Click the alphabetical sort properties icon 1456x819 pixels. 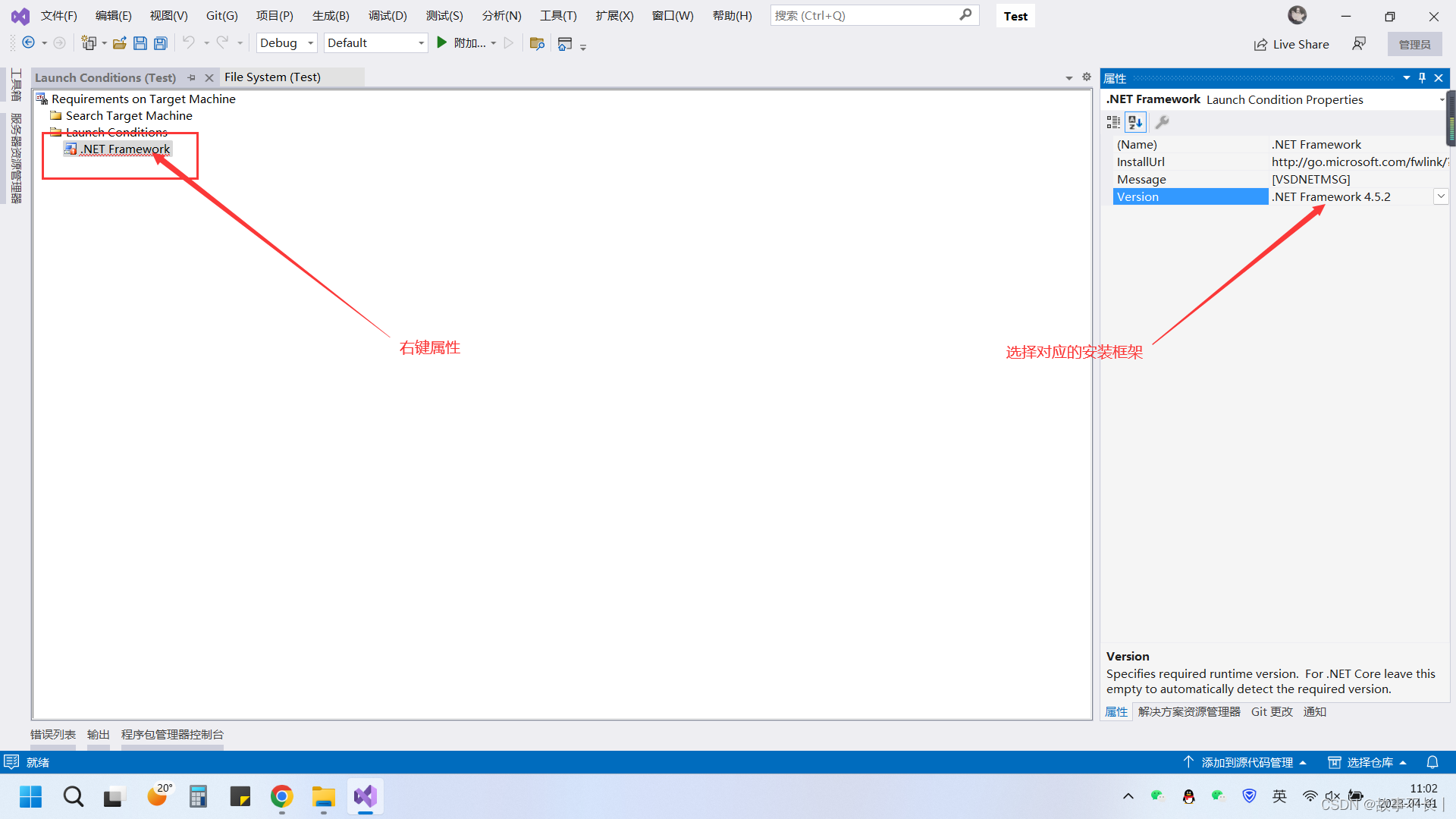(1135, 122)
